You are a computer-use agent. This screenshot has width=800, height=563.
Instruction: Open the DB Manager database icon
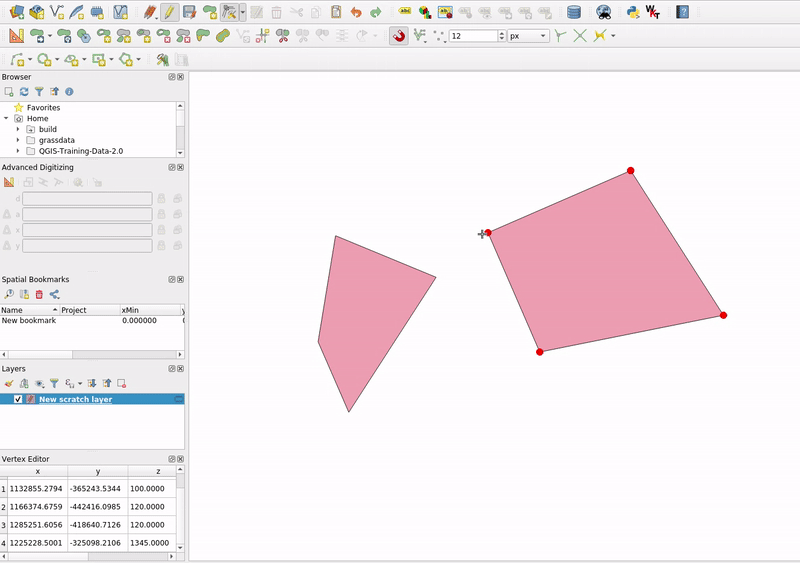pos(574,11)
